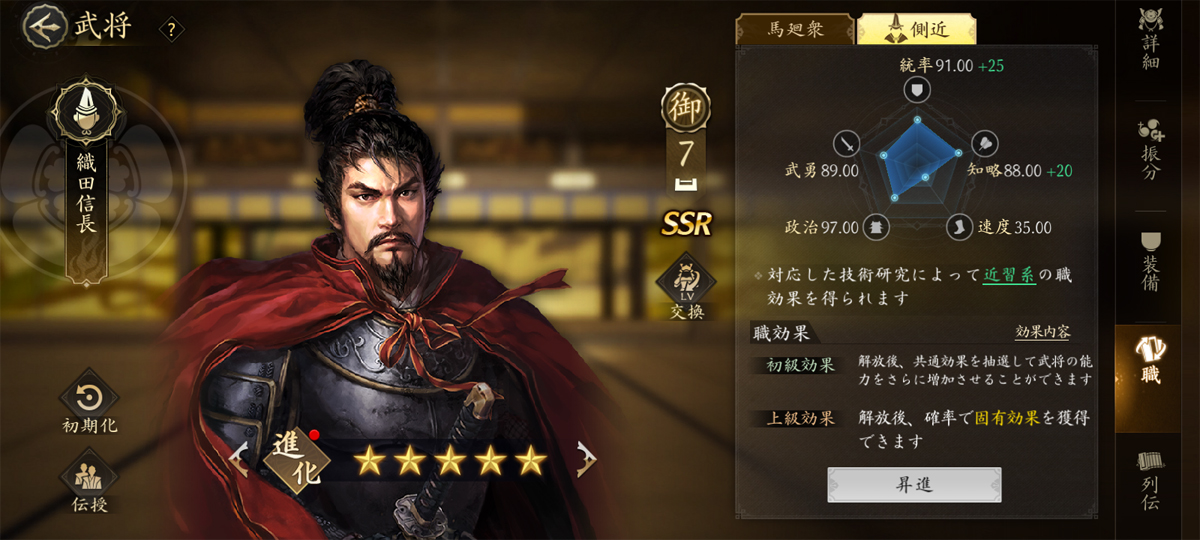This screenshot has height=540, width=1200.
Task: Click the 昇進 promotion button
Action: 913,485
